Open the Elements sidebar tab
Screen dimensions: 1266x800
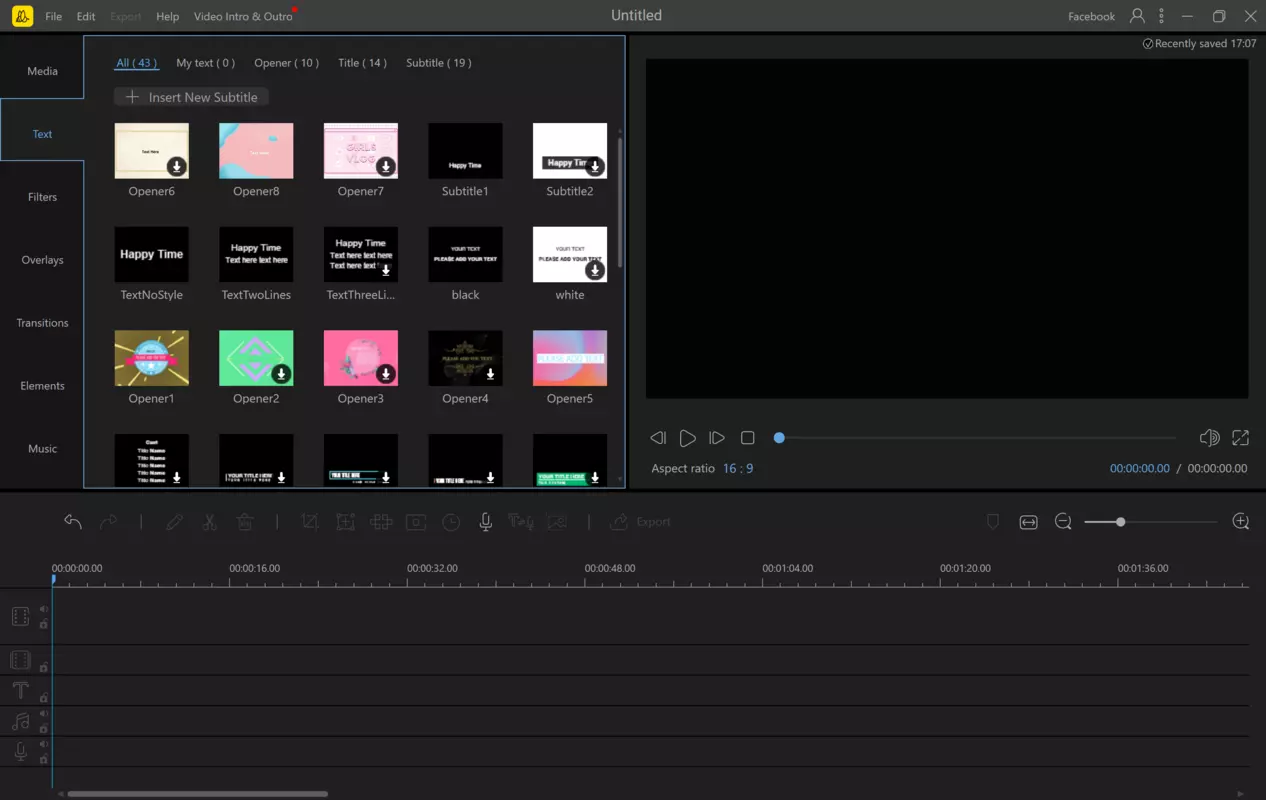pyautogui.click(x=42, y=386)
